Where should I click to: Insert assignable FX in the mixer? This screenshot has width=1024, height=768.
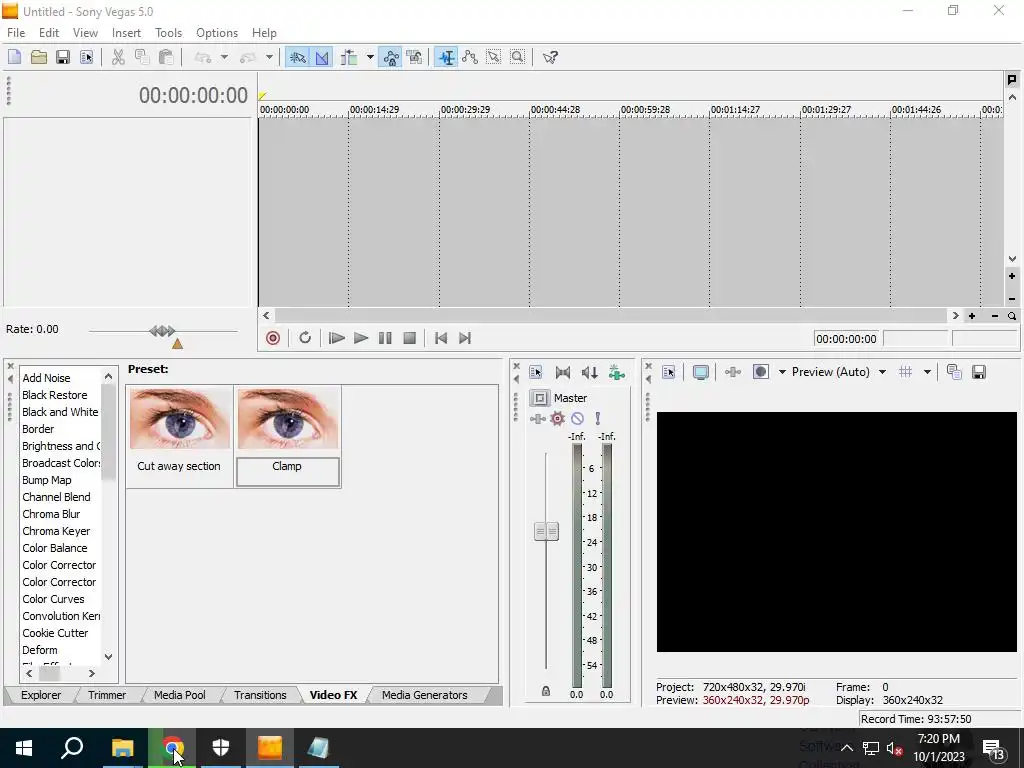616,372
